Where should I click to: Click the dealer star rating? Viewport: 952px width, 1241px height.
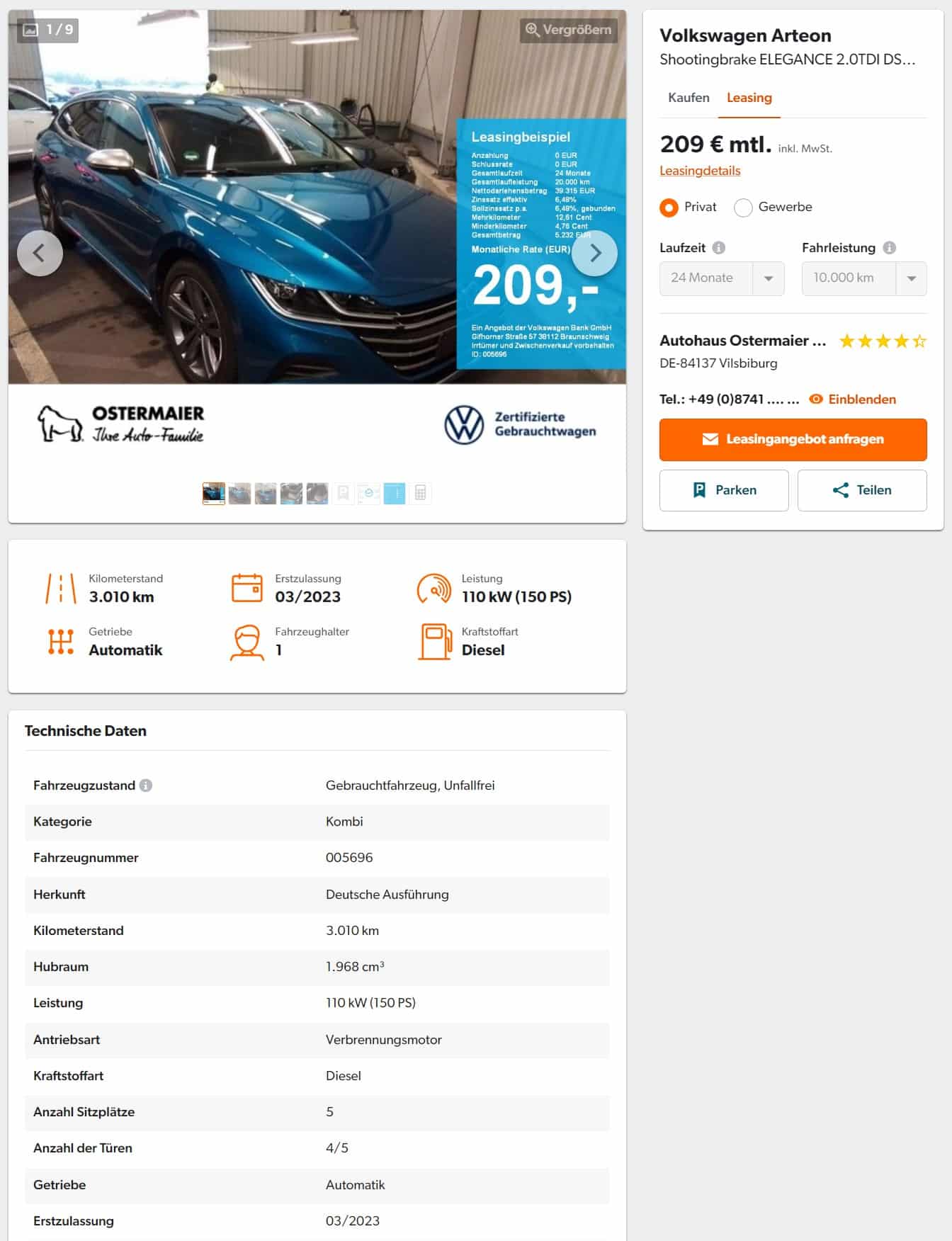[883, 341]
